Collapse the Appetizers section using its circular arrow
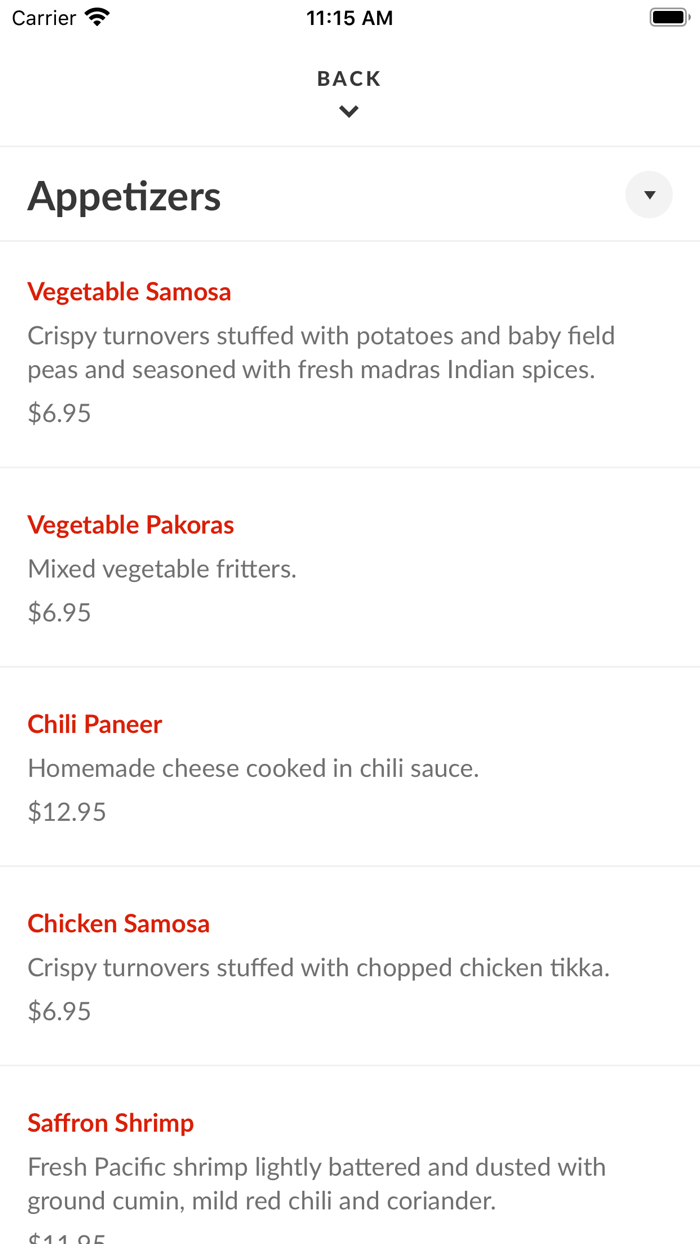 point(648,194)
